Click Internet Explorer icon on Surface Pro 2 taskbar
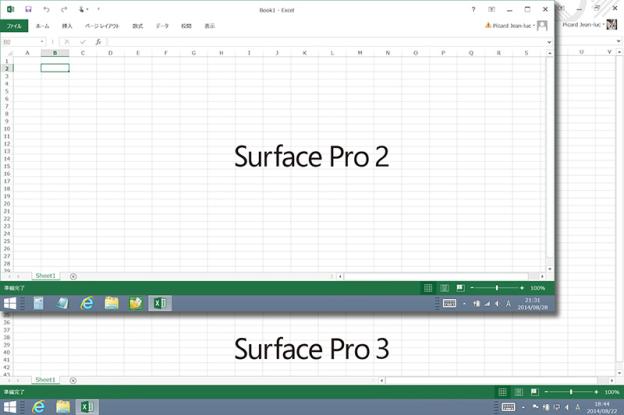Viewport: 624px width, 415px height. pyautogui.click(x=87, y=304)
